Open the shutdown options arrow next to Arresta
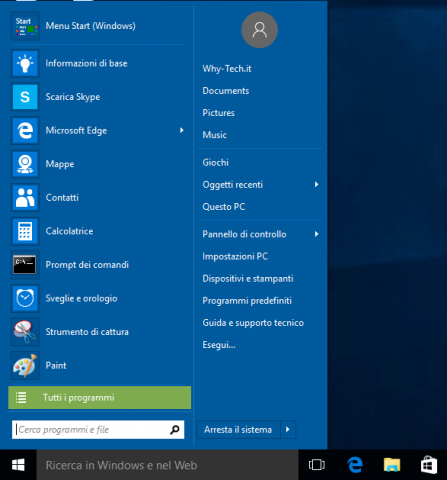The height and width of the screenshot is (480, 447). tap(288, 430)
